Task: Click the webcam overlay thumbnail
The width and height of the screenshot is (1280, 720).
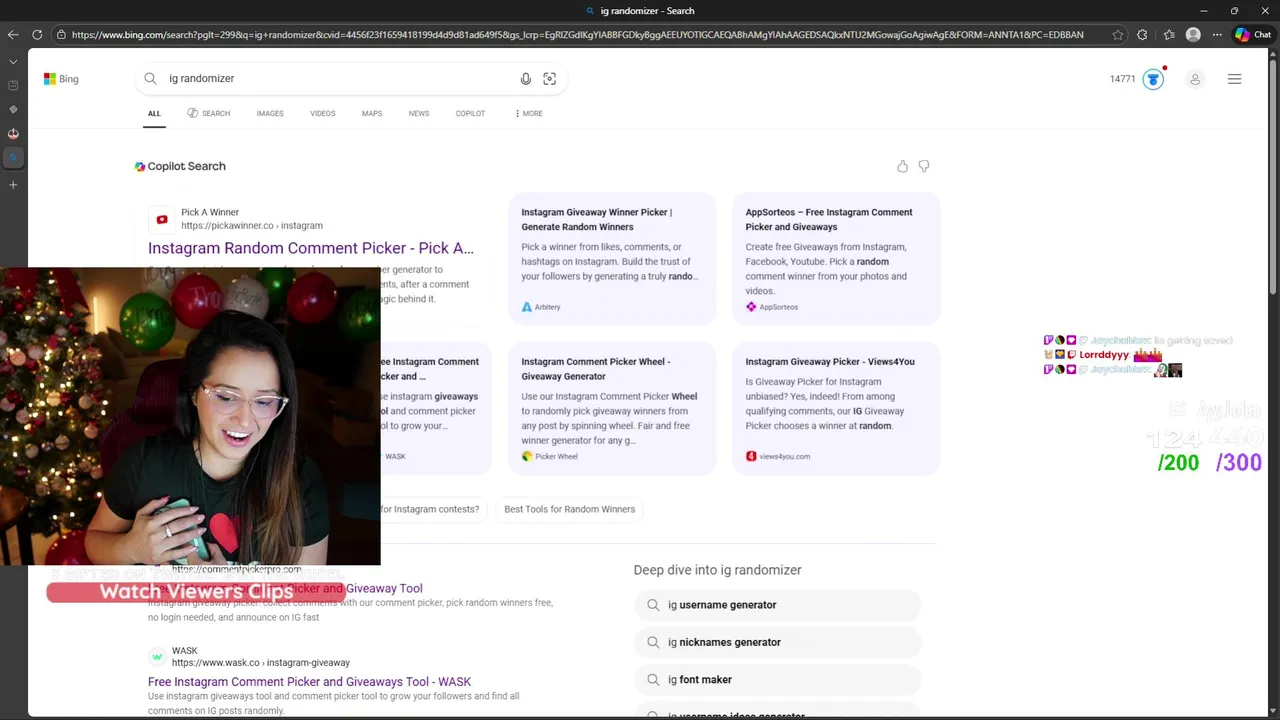Action: point(190,417)
